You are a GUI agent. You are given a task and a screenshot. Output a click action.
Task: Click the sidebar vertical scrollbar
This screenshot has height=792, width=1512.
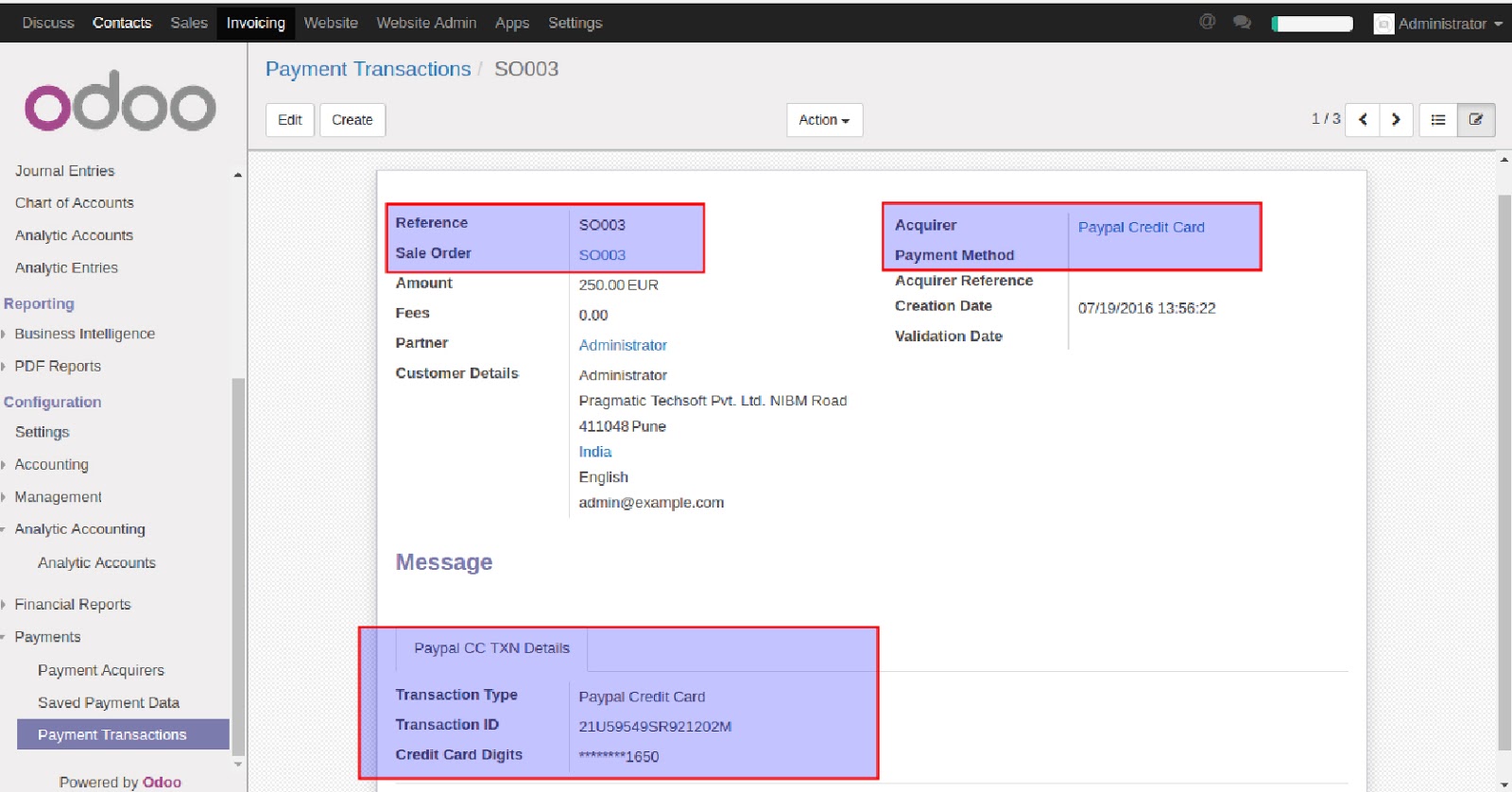coord(238,567)
